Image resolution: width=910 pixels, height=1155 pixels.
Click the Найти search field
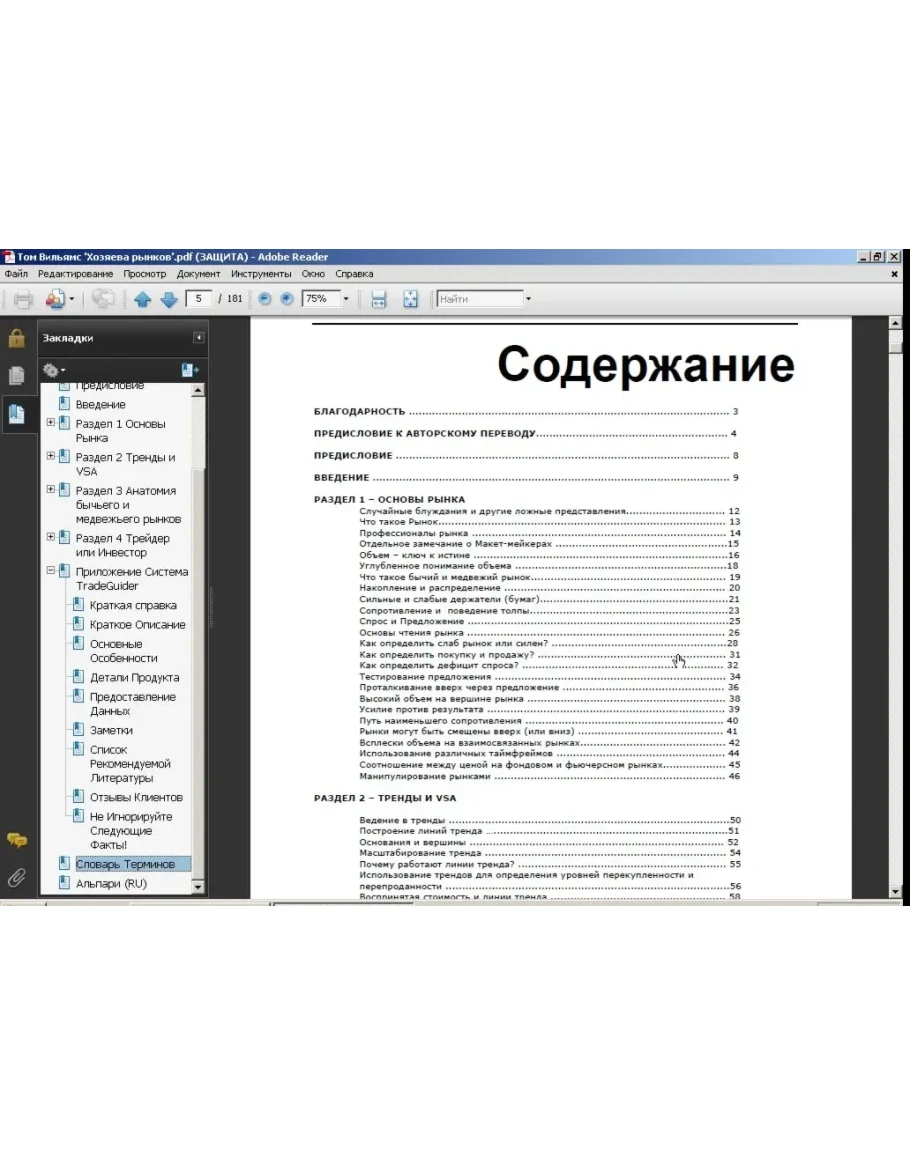(x=479, y=299)
